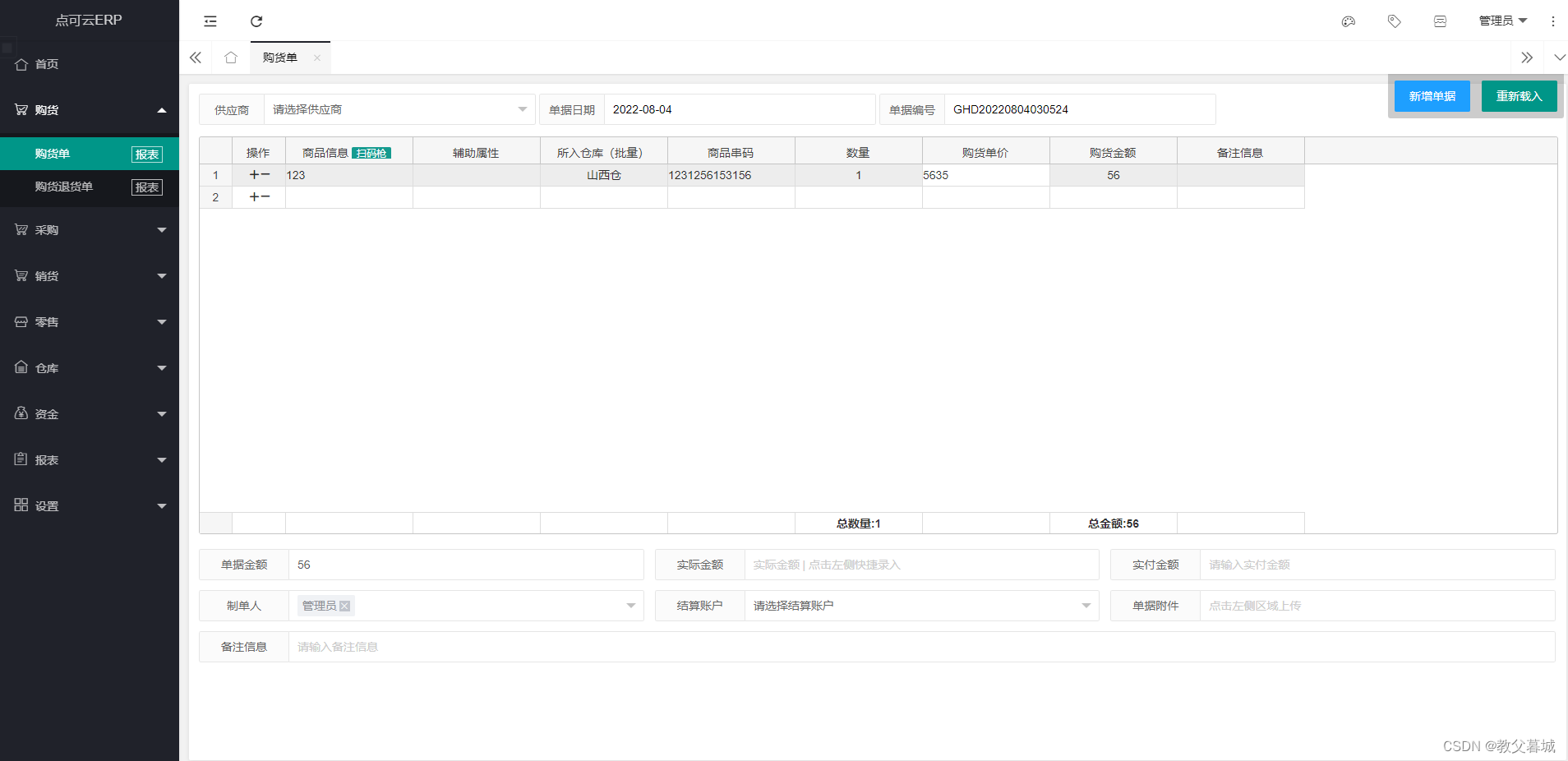Click the 实际金额 label for quick entry
Screen dimensions: 1568x761
click(700, 565)
